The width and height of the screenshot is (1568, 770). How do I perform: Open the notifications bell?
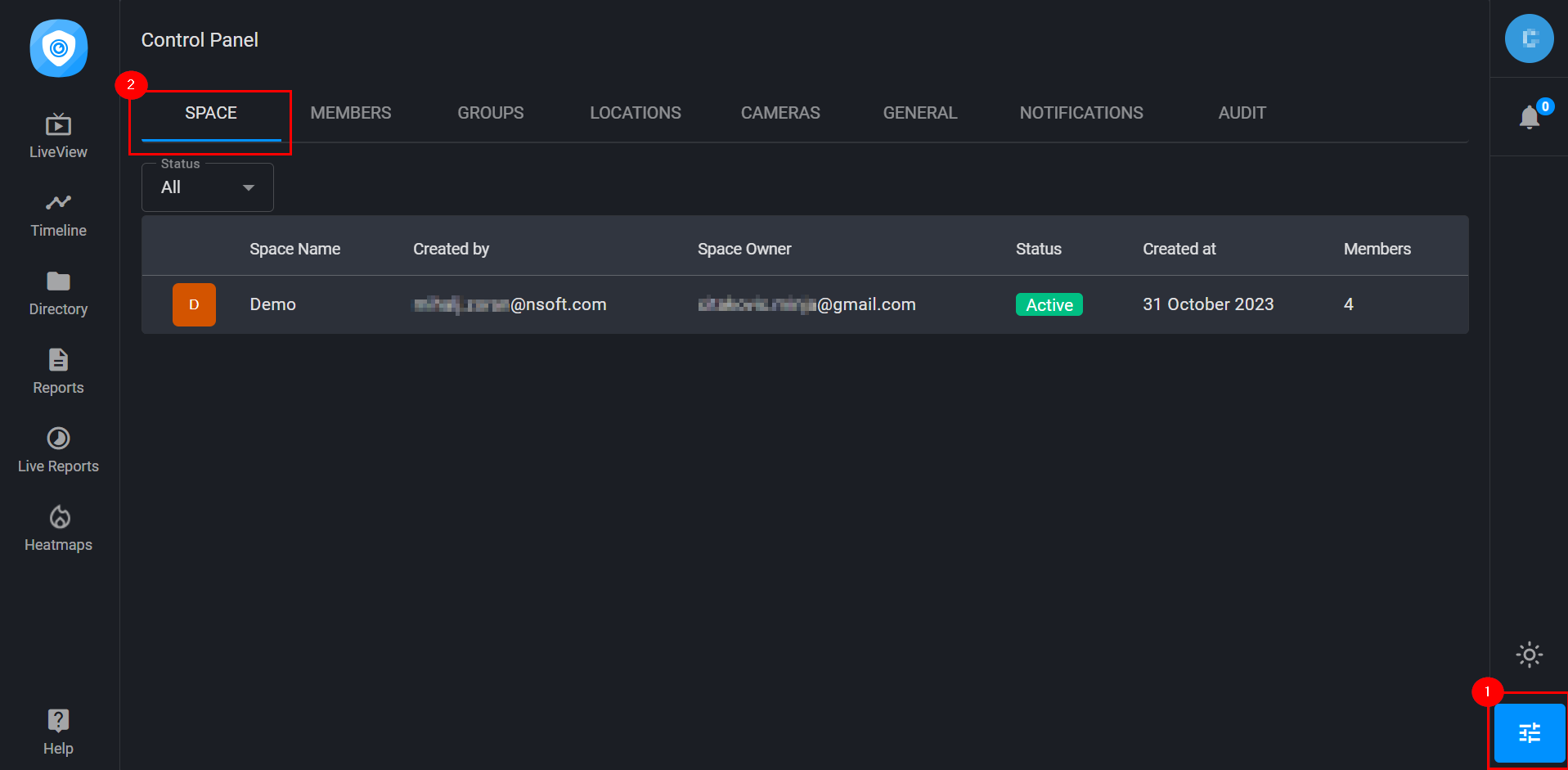(1529, 117)
